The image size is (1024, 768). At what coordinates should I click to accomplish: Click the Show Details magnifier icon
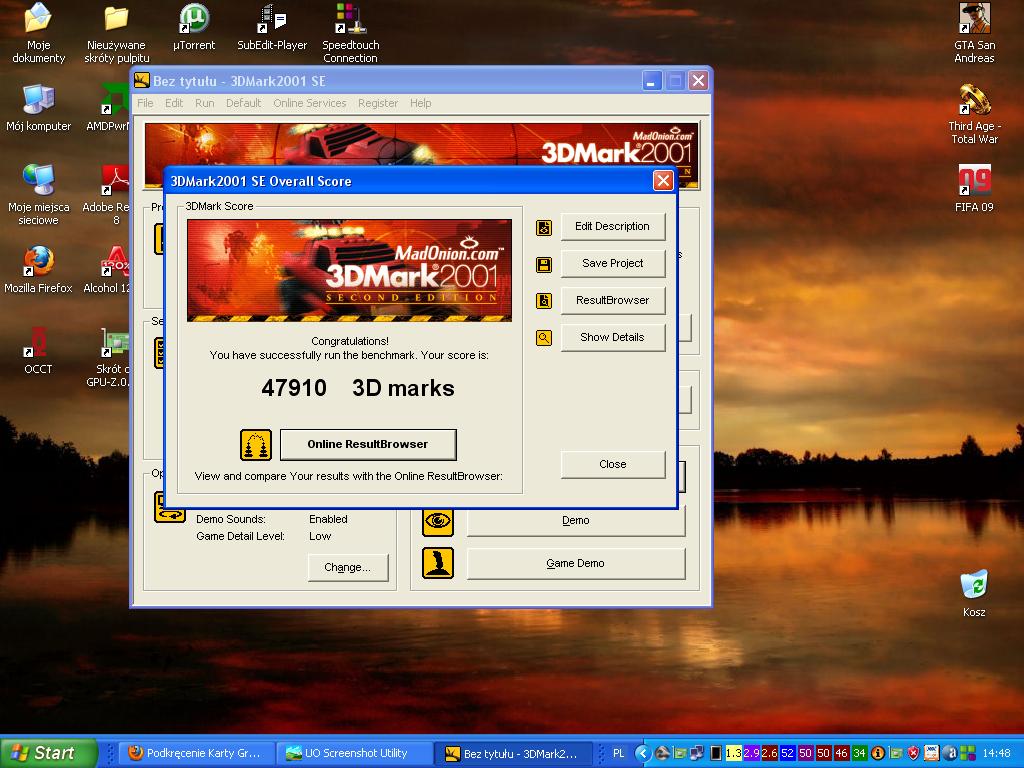[543, 338]
